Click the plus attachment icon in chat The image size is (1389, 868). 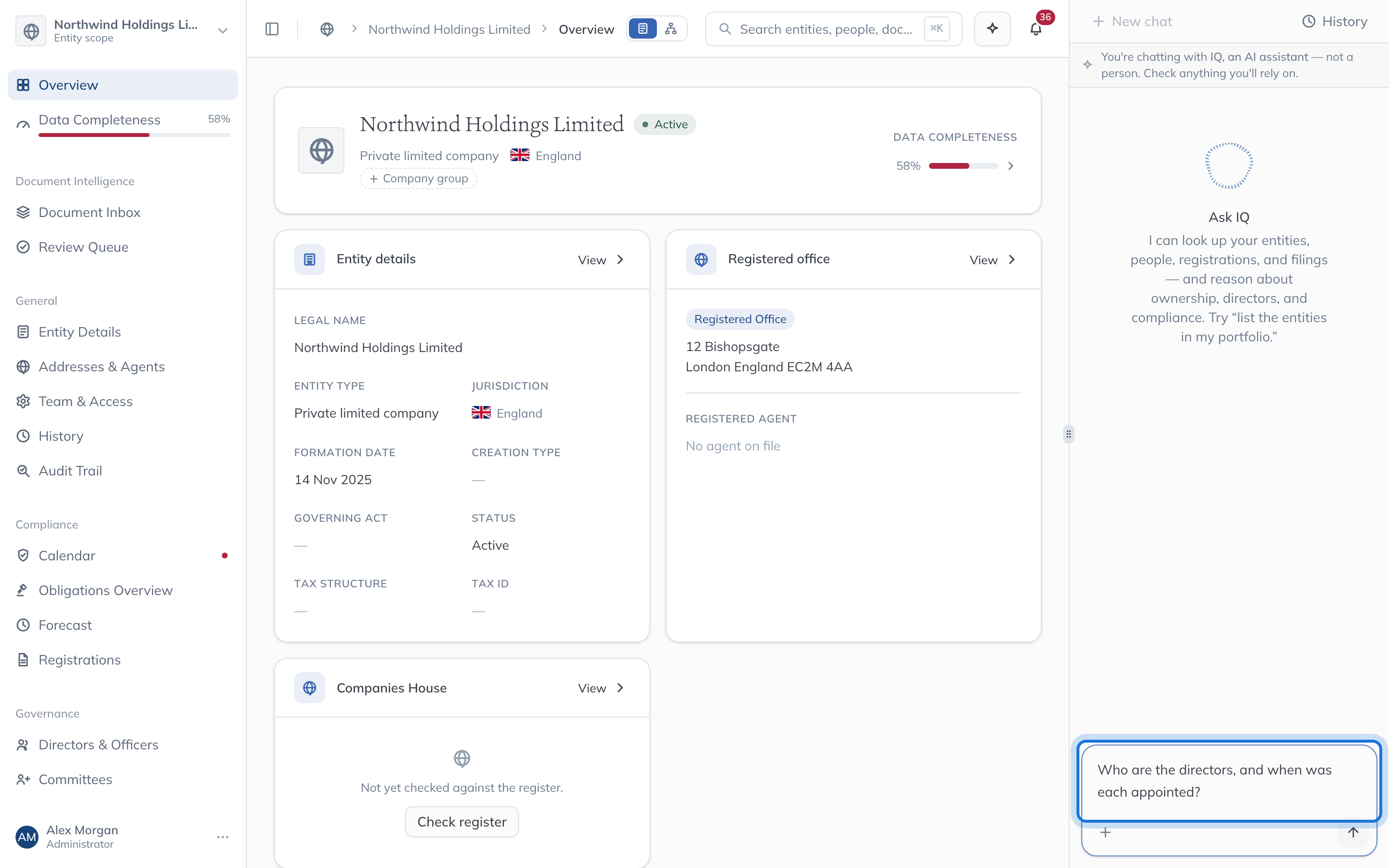click(x=1105, y=832)
